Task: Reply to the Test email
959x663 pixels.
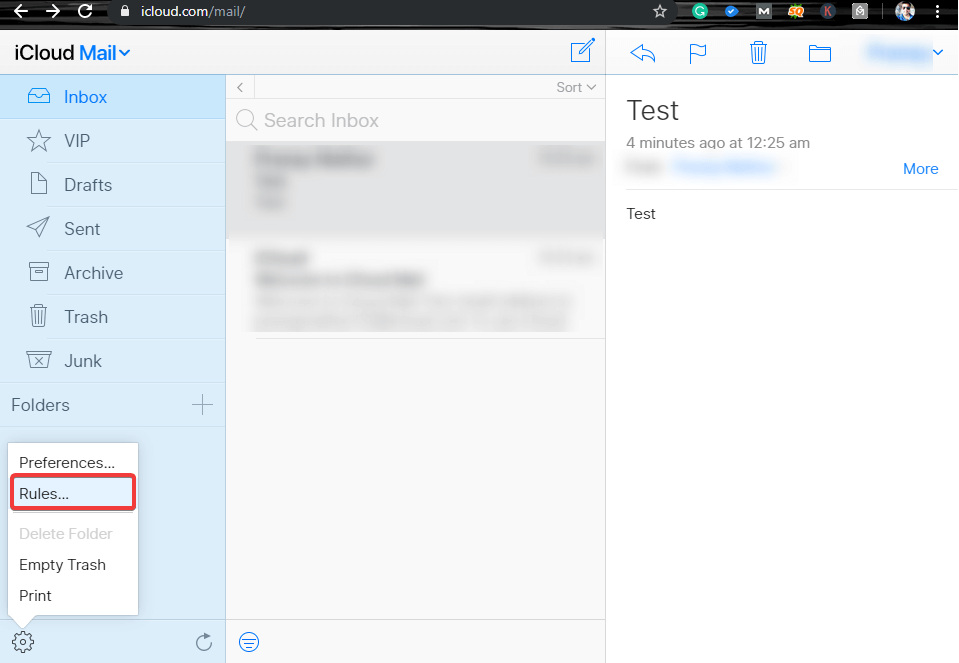Action: click(x=641, y=52)
